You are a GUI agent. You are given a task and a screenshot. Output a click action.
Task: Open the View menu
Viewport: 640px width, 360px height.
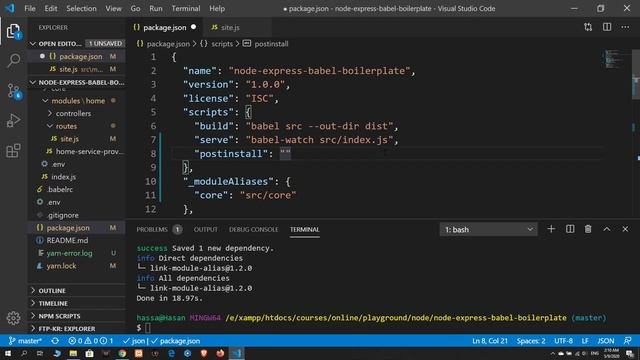(113, 9)
